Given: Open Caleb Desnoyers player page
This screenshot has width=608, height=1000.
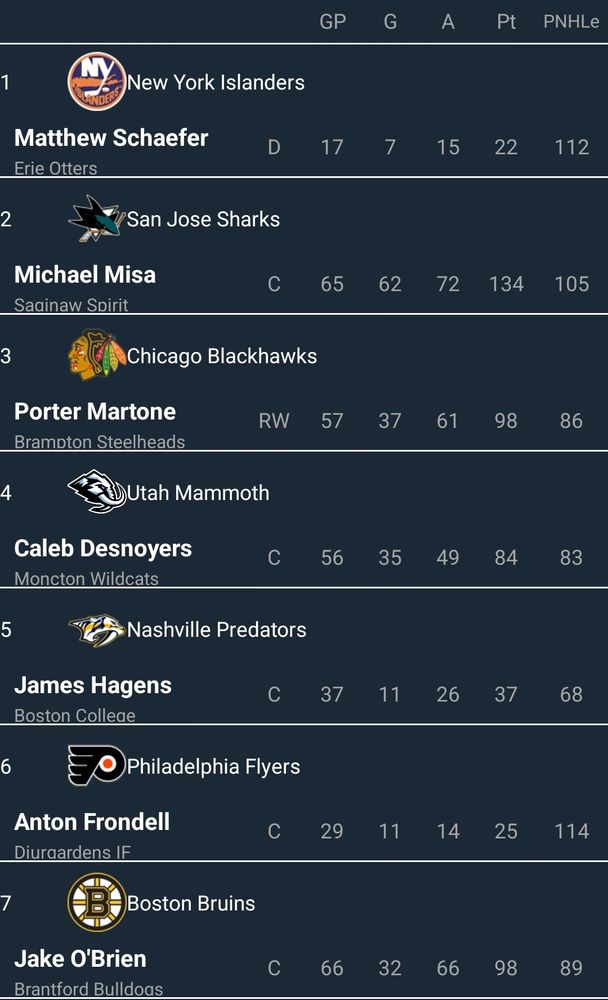Looking at the screenshot, I should (103, 548).
